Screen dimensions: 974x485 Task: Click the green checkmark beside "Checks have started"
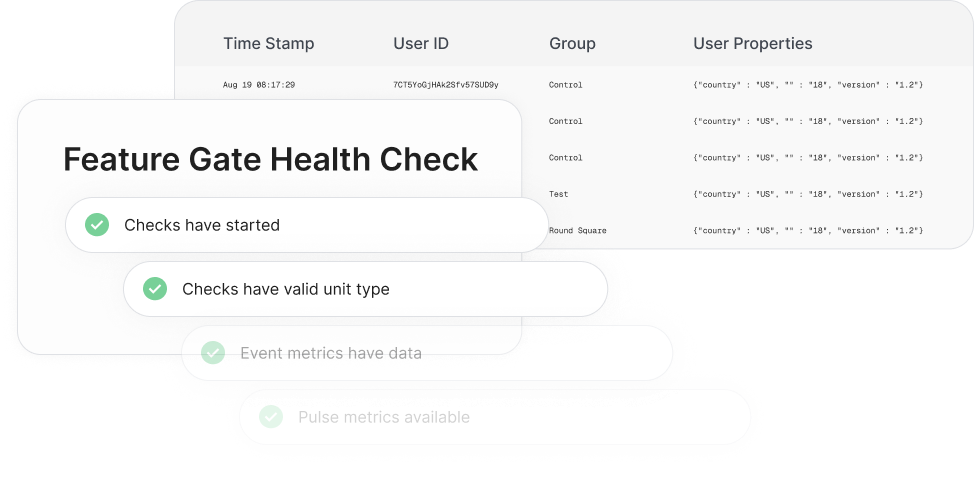point(97,225)
